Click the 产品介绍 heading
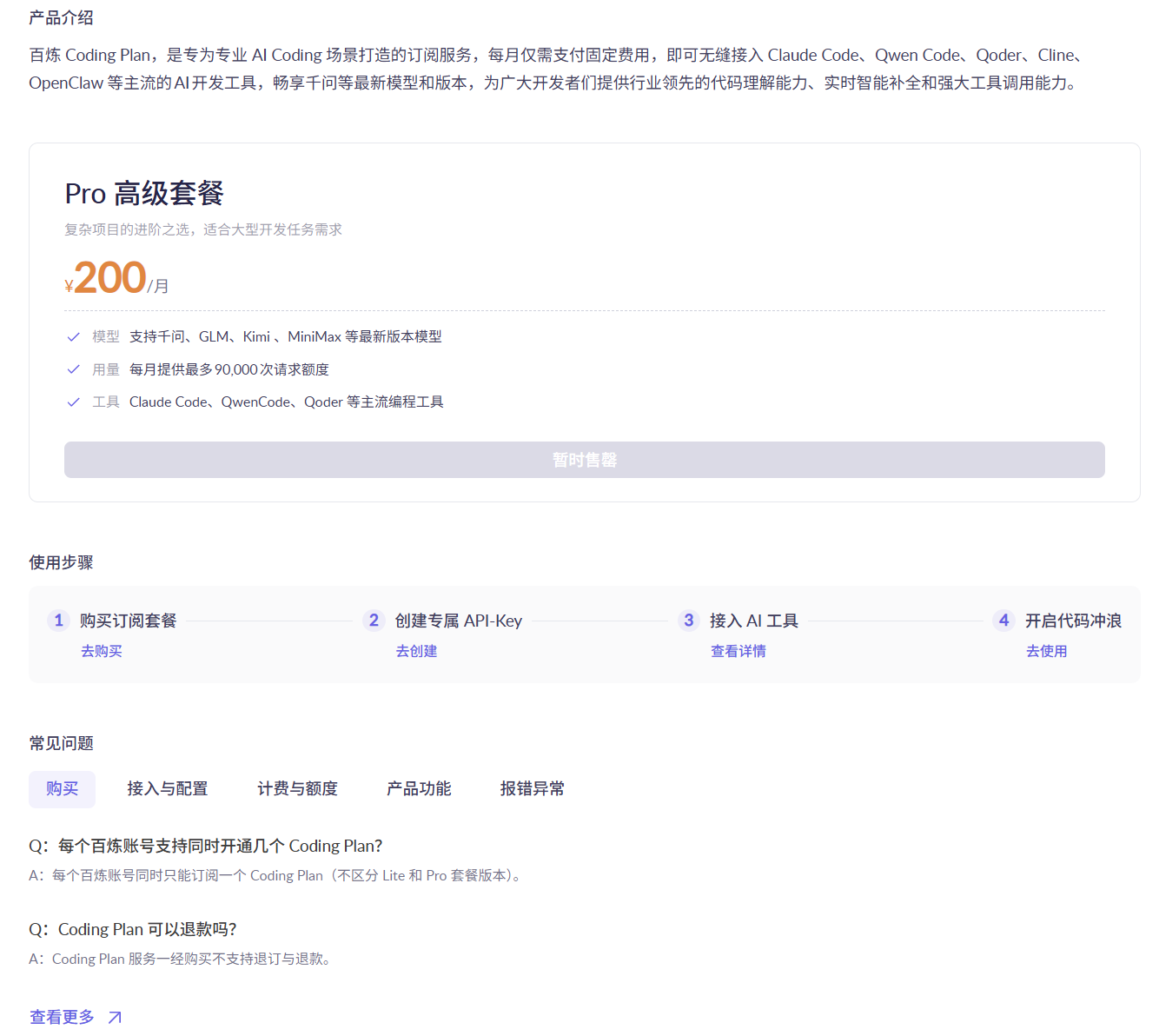This screenshot has width=1159, height=1036. 61,17
